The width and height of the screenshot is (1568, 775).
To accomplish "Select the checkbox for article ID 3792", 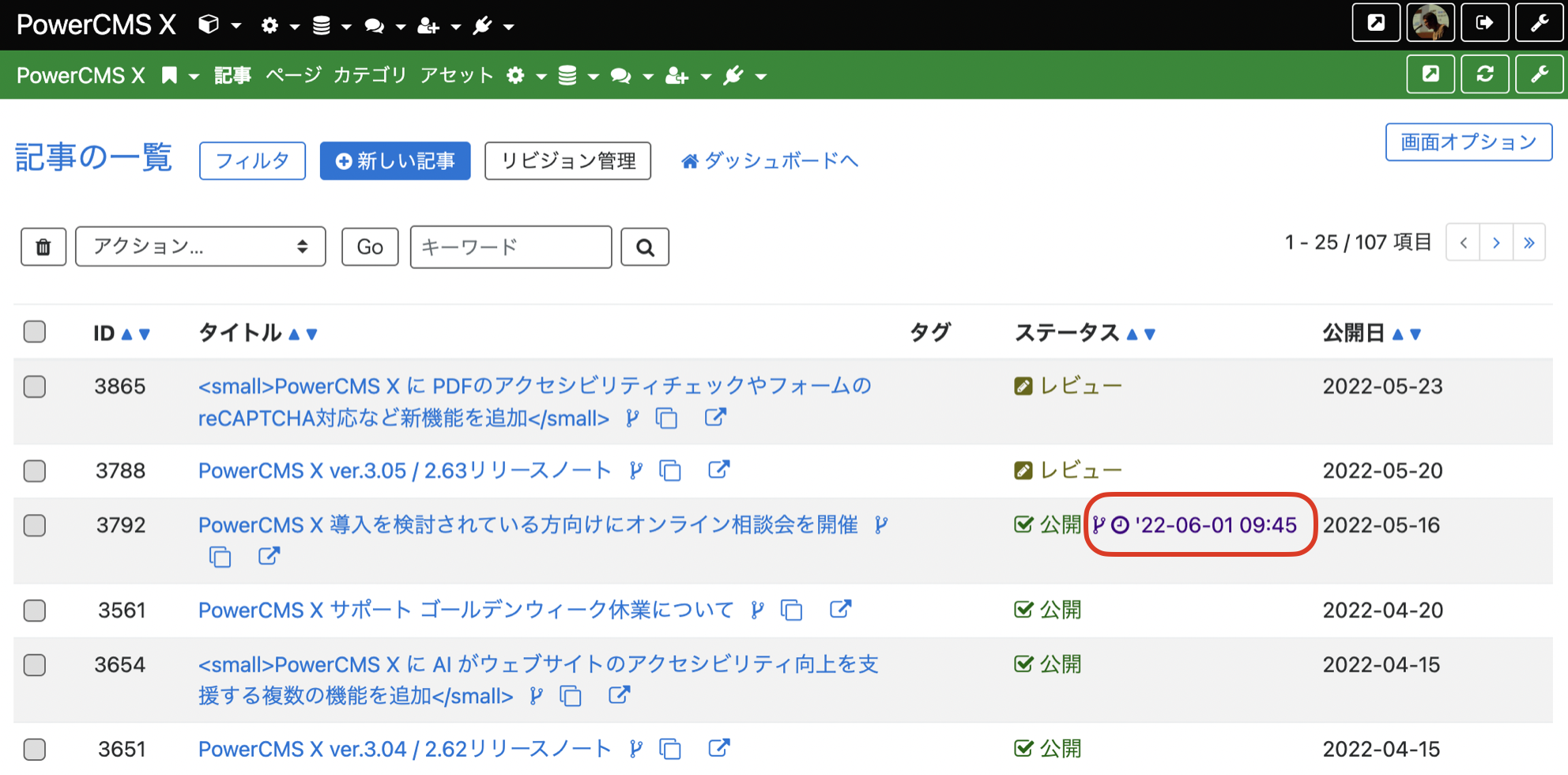I will (34, 525).
